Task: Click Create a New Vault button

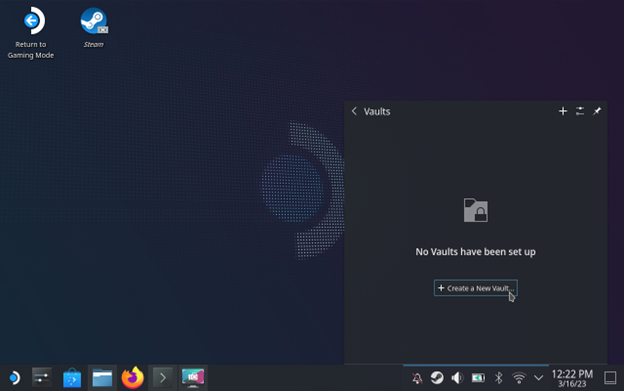Action: coord(476,288)
